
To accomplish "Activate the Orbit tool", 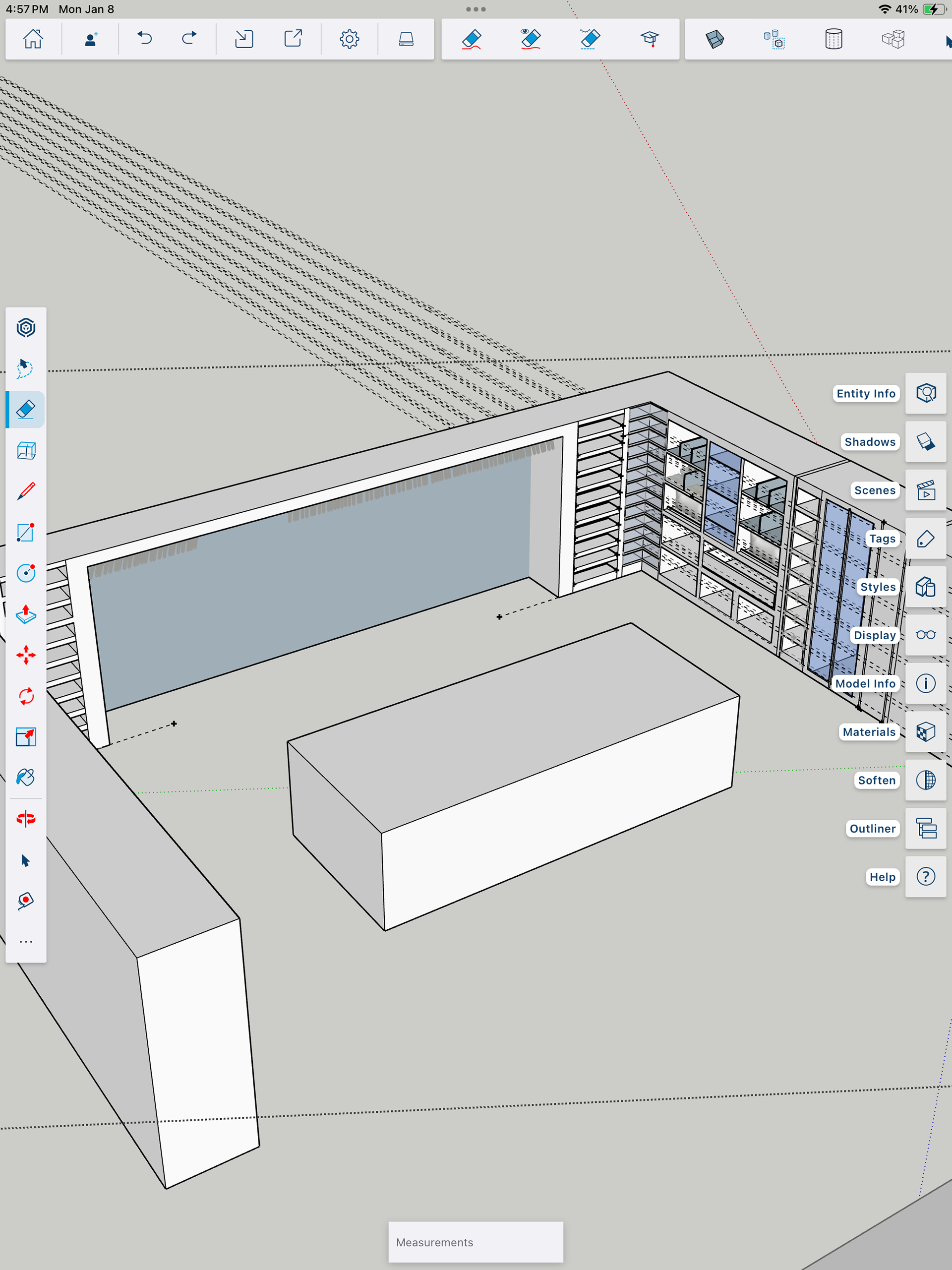I will (x=26, y=819).
